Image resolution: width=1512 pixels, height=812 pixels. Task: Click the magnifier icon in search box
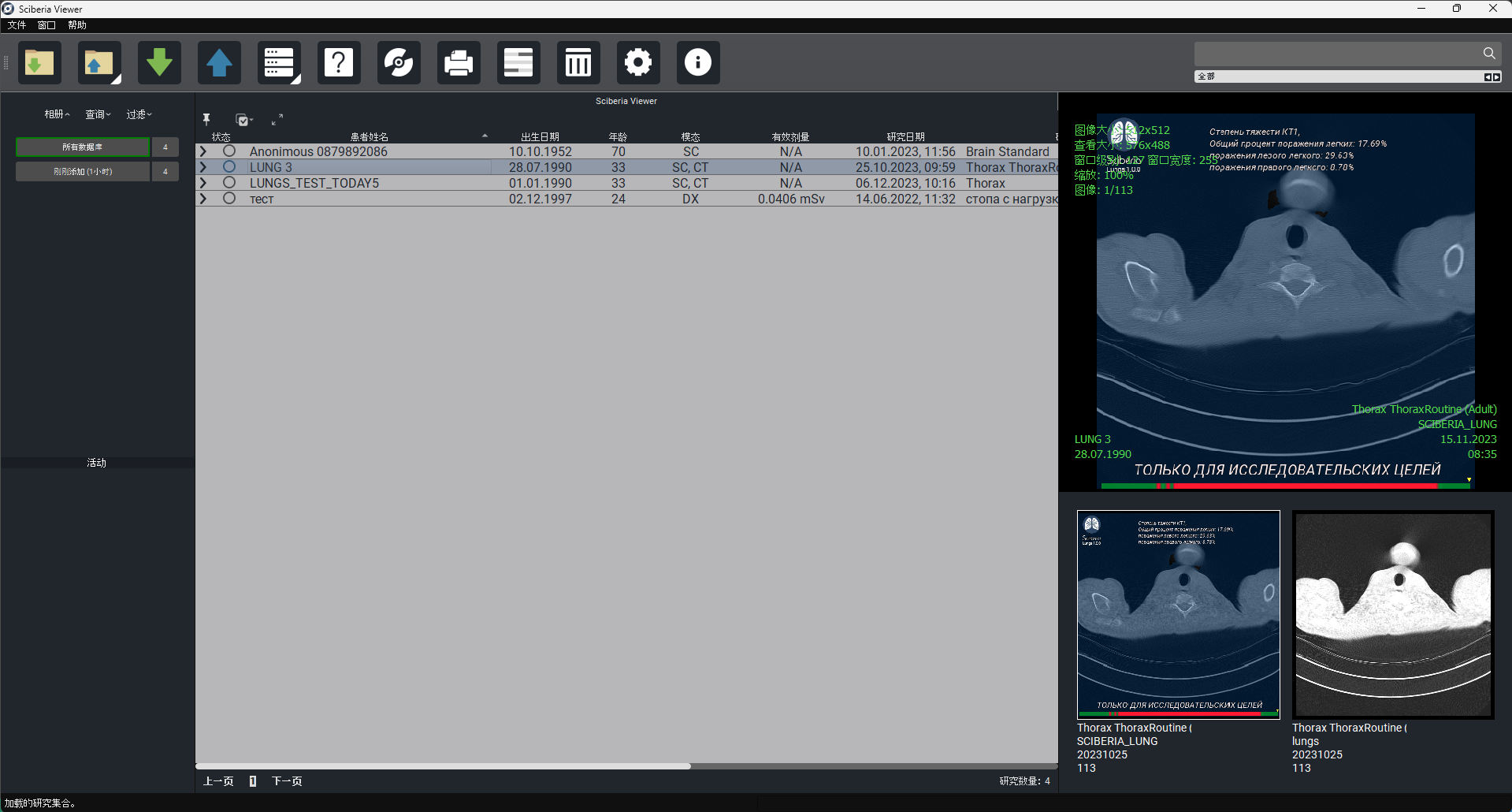(1489, 54)
